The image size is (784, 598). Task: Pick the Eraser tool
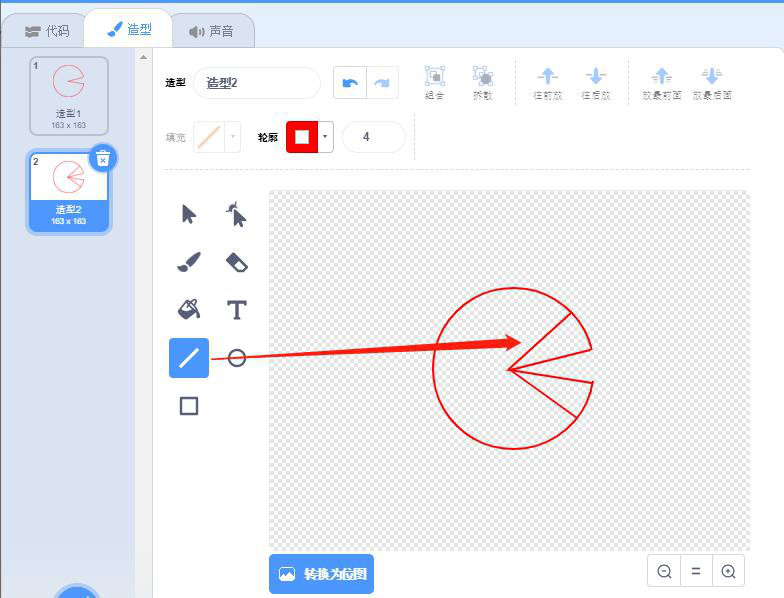coord(236,262)
